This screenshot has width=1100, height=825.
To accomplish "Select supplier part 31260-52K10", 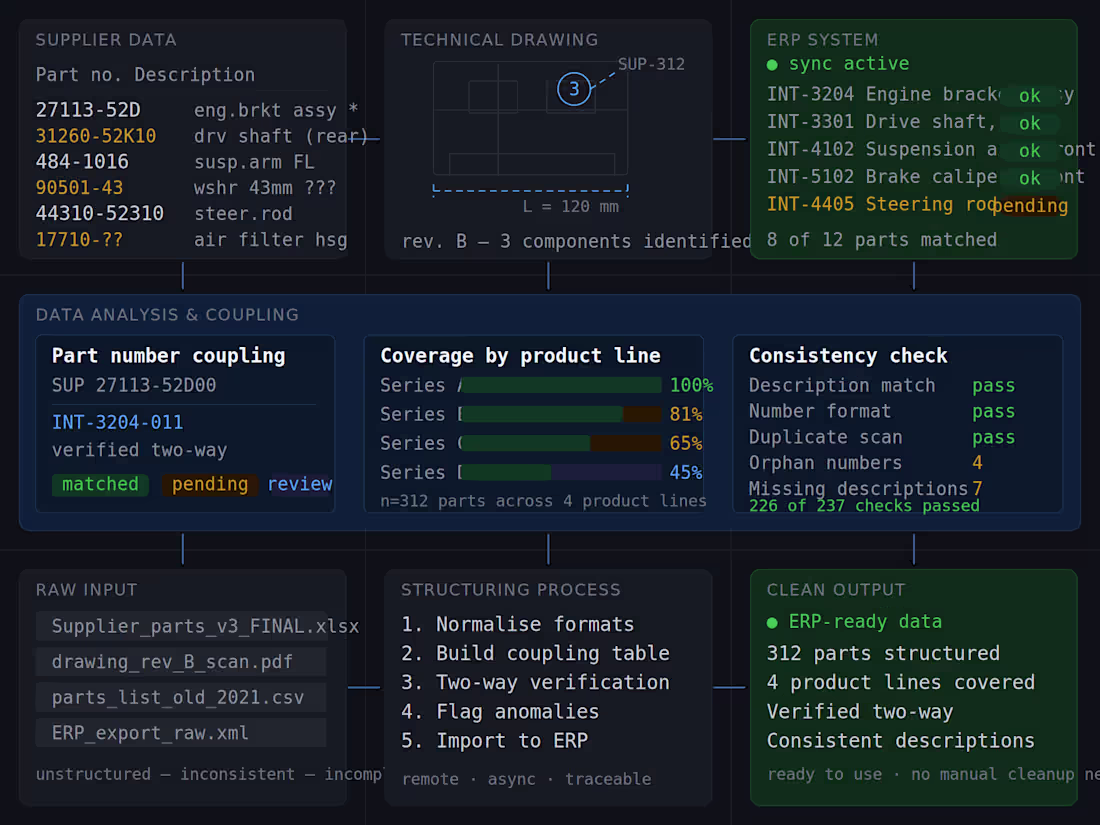I will pos(96,136).
